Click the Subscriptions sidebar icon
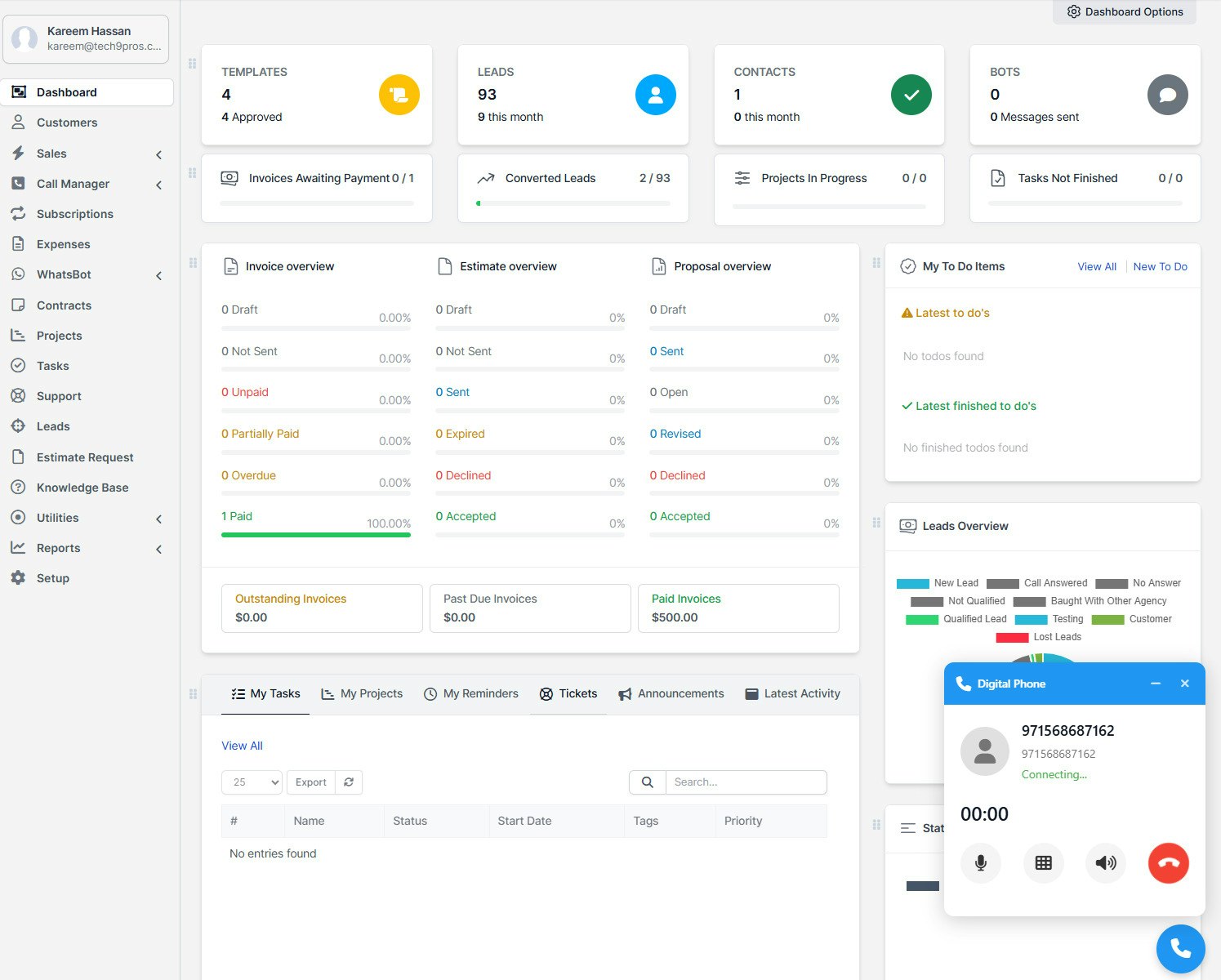Image resolution: width=1221 pixels, height=980 pixels. [18, 214]
